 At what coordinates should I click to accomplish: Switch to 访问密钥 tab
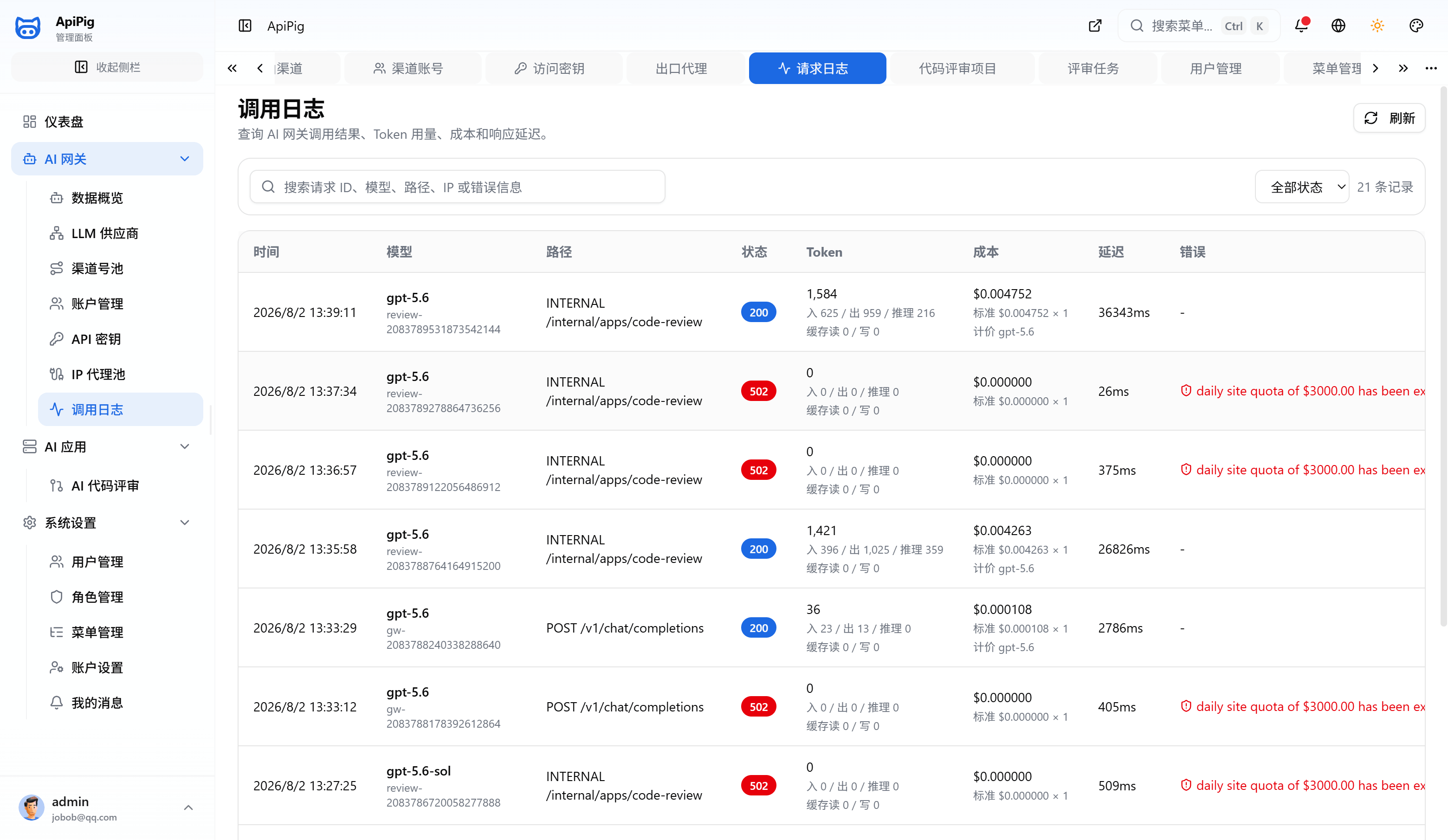click(554, 68)
